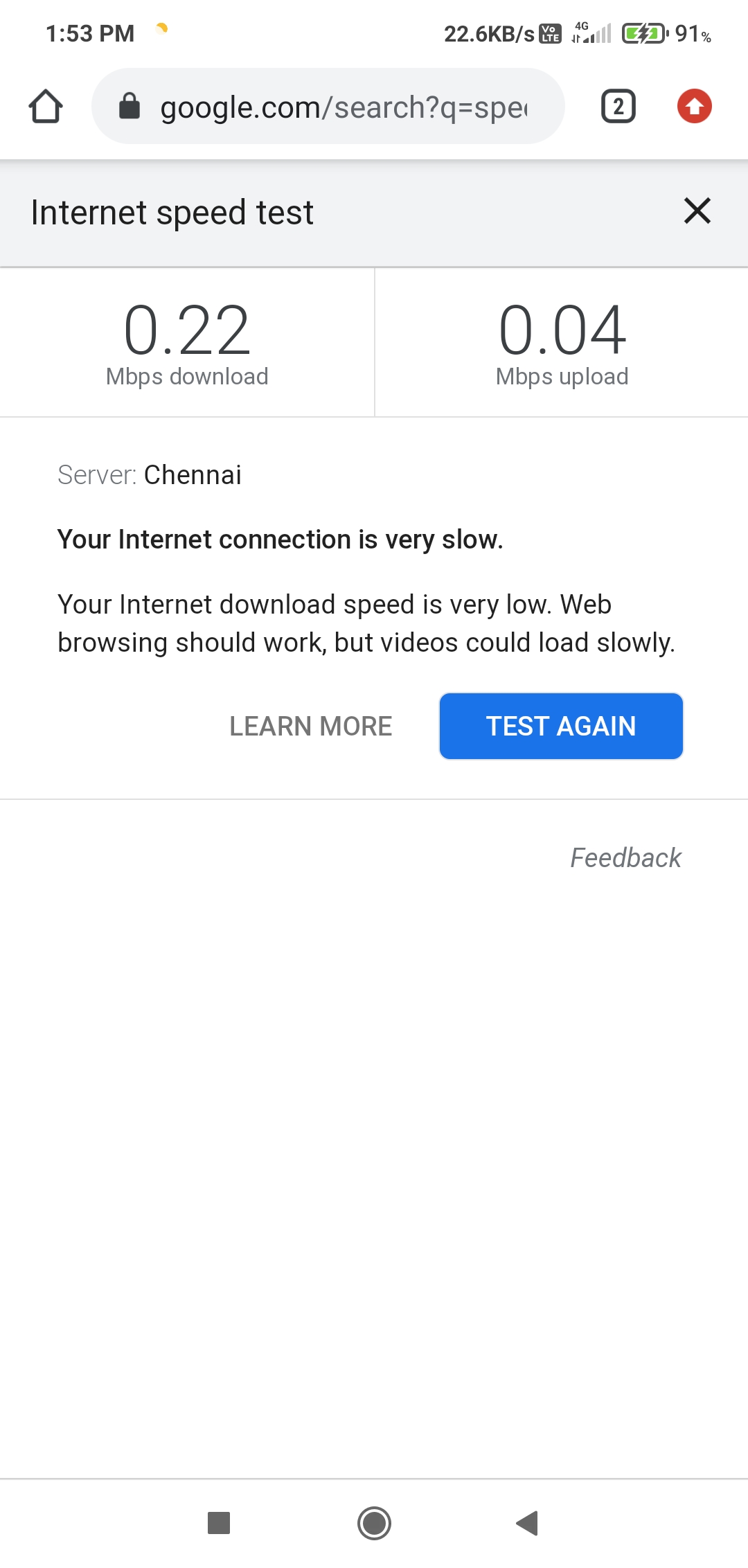Open the Feedback link

(625, 857)
